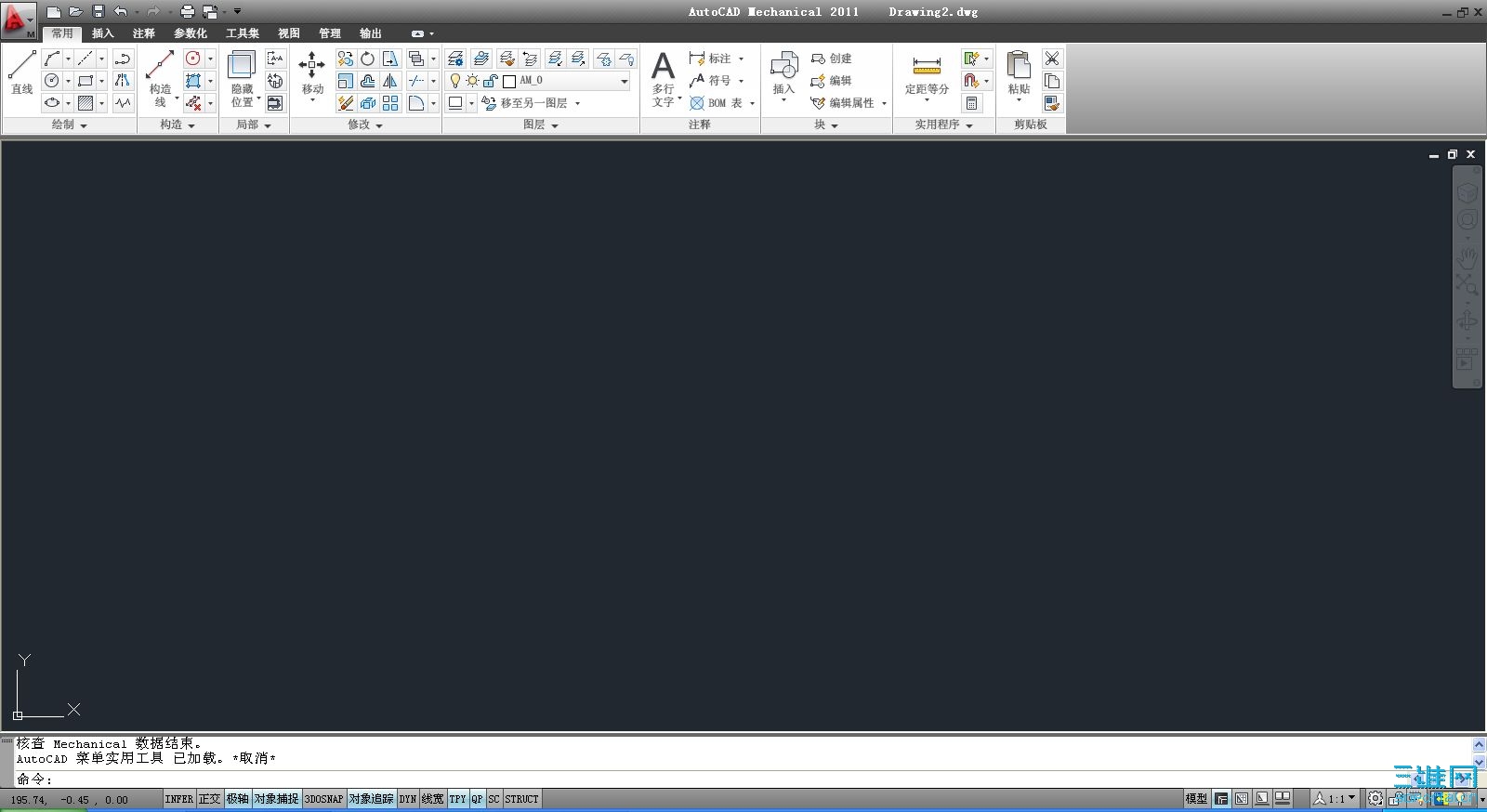Pick the Arc tool in the Draw panel
Image resolution: width=1487 pixels, height=812 pixels.
pos(53,59)
